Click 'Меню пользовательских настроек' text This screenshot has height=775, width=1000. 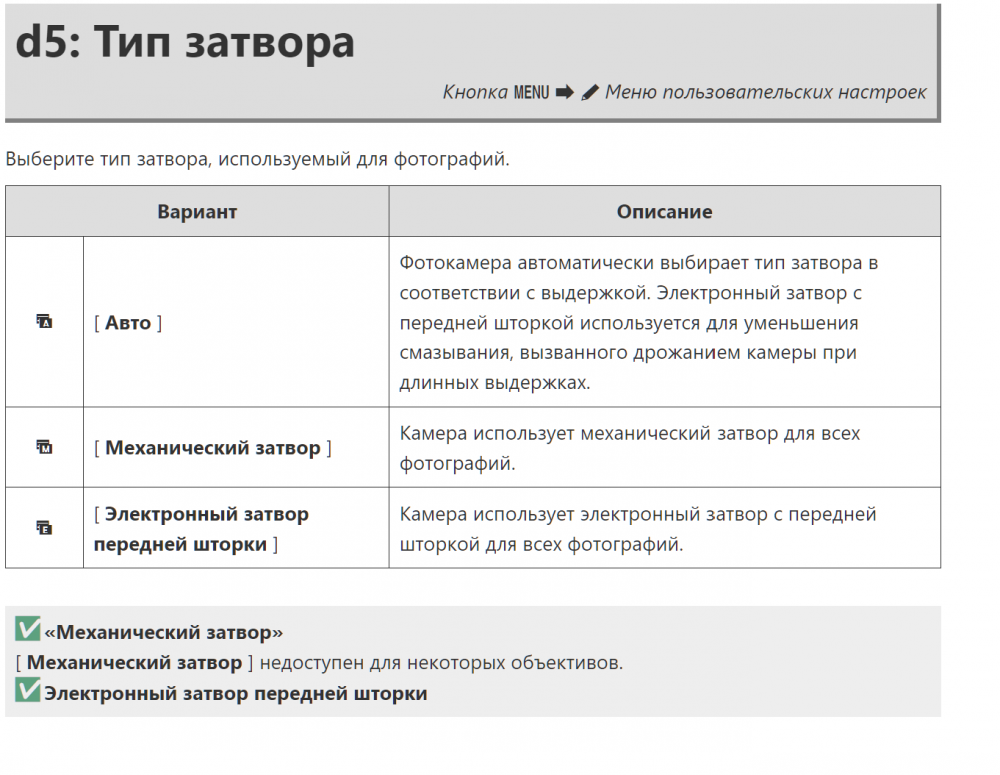[x=765, y=92]
